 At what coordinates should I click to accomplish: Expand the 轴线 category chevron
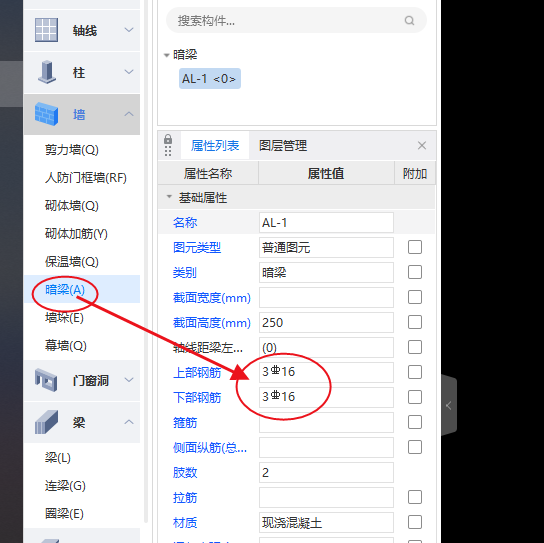(x=129, y=30)
